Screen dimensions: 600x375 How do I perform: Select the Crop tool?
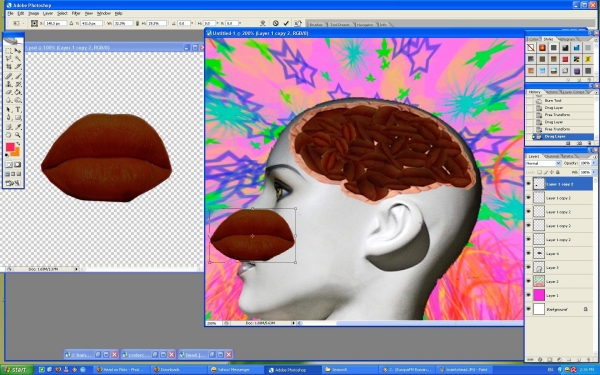pyautogui.click(x=9, y=67)
